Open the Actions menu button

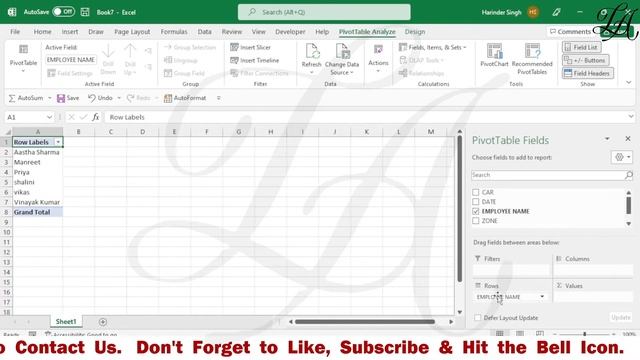click(378, 59)
